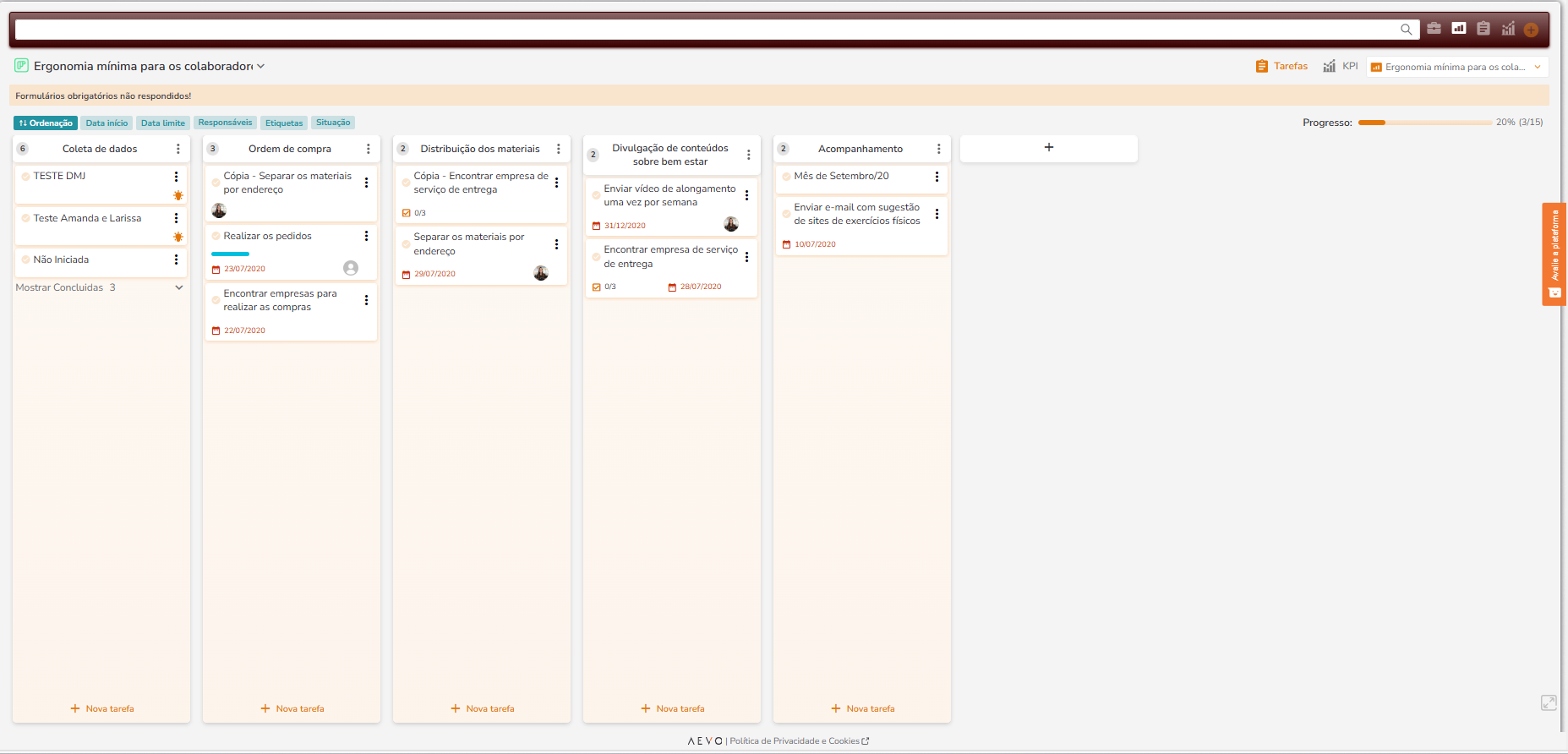Open the Coleta de dados column menu

(x=178, y=149)
